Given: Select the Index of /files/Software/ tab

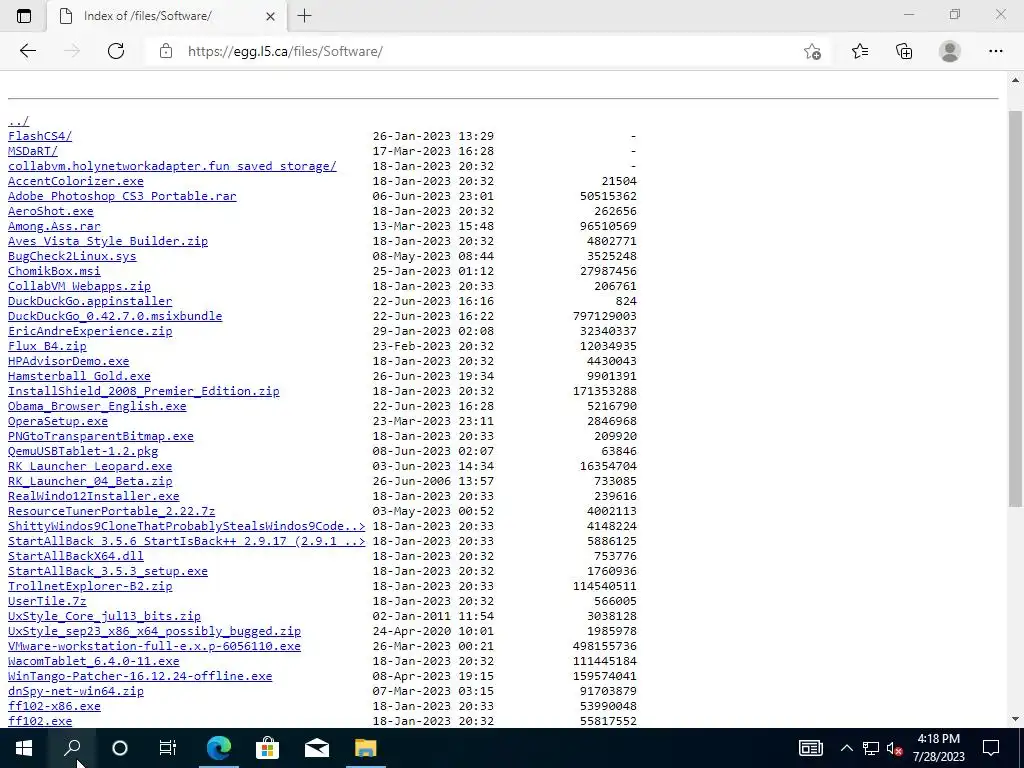Looking at the screenshot, I should click(167, 16).
